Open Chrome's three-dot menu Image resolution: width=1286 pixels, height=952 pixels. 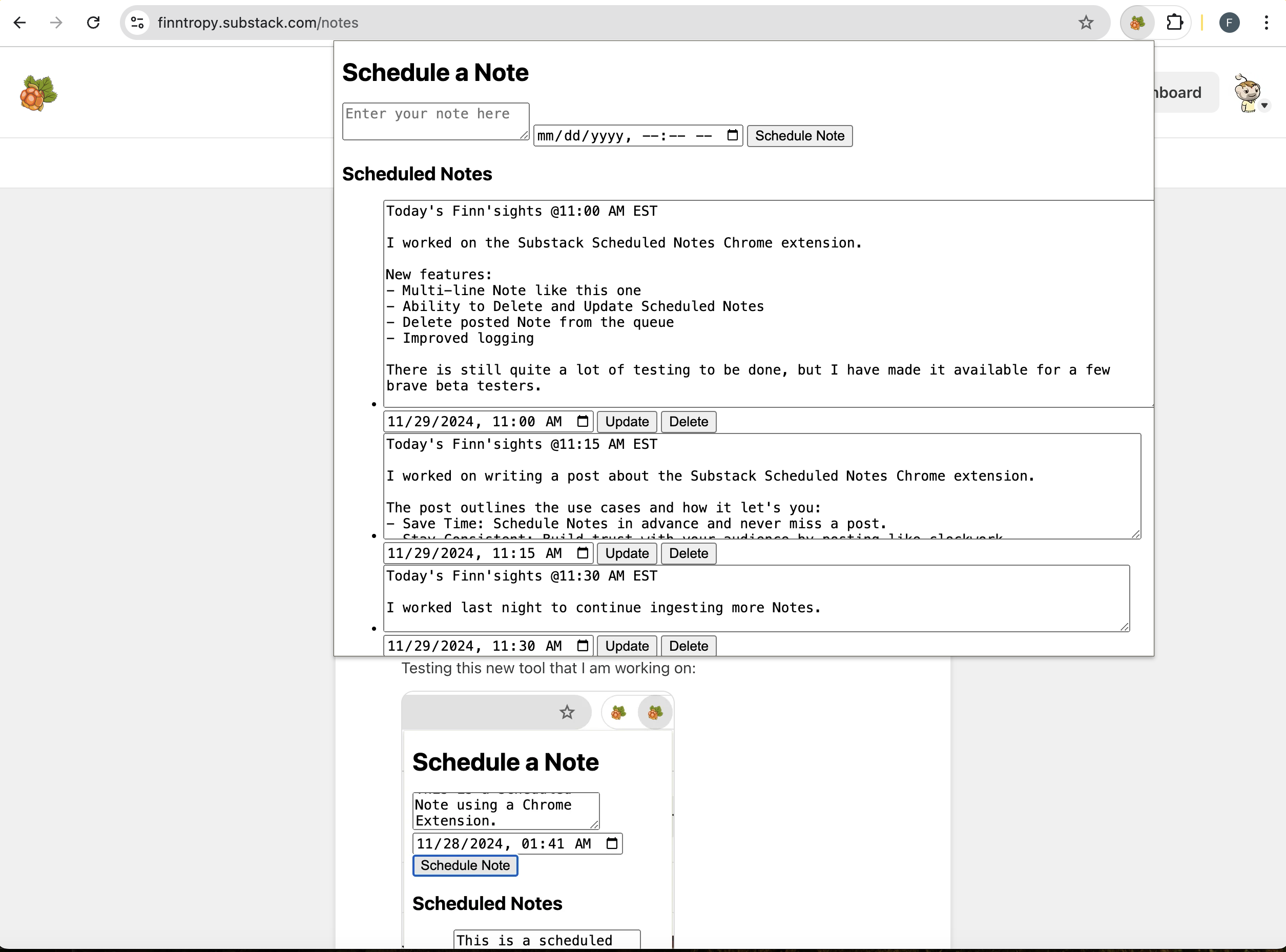pos(1267,23)
